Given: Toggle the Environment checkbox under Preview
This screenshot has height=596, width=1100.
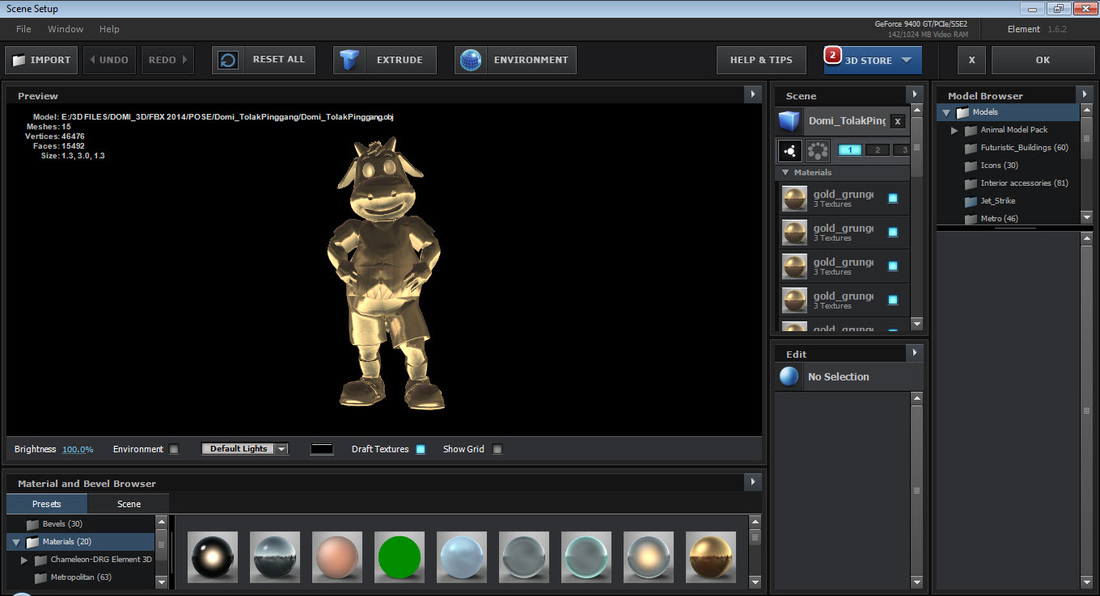Looking at the screenshot, I should pyautogui.click(x=174, y=449).
